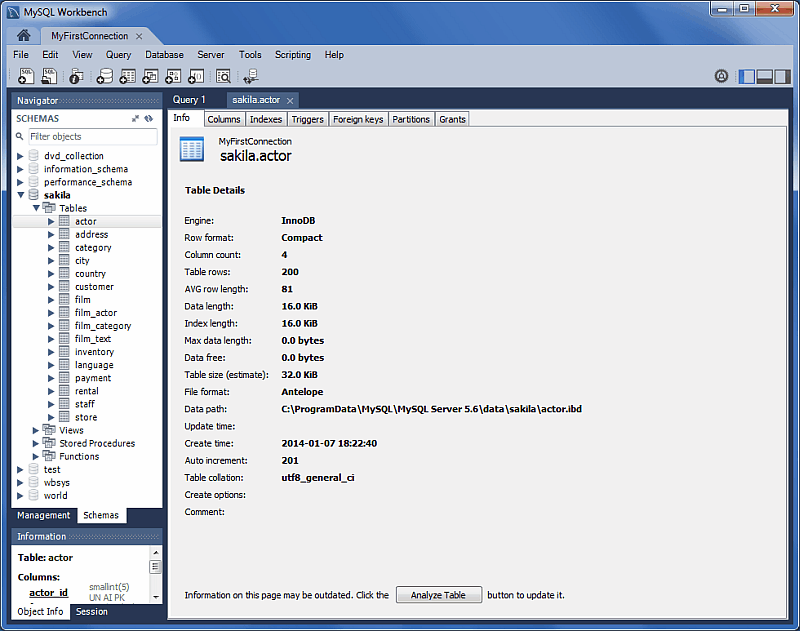Expand the Views folder in sakila
The image size is (800, 631).
pos(36,430)
